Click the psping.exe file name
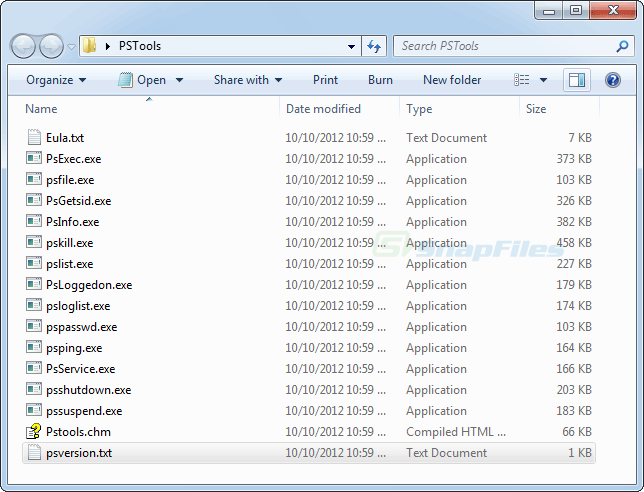The height and width of the screenshot is (492, 644). pos(74,348)
